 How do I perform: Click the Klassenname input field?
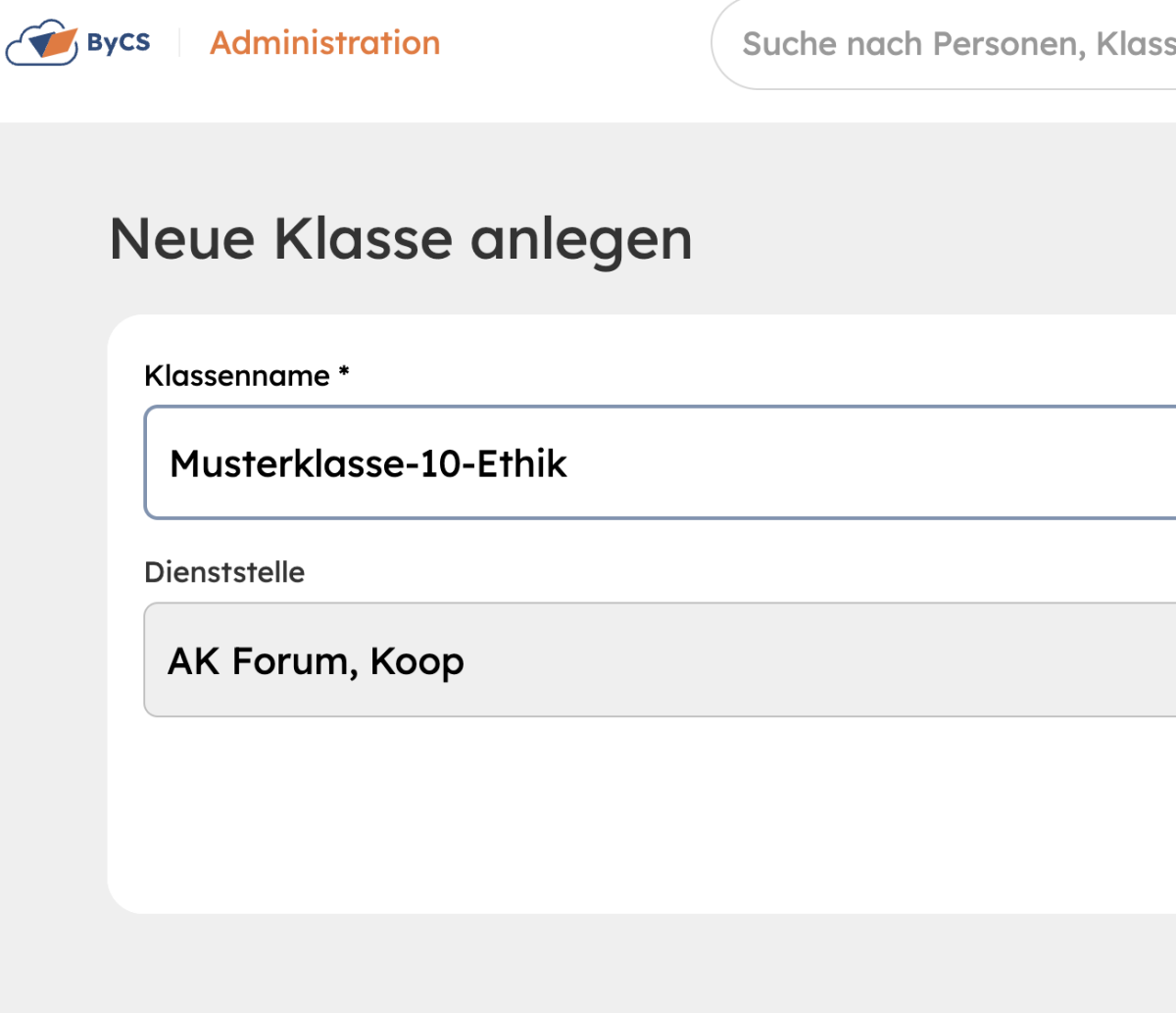[x=661, y=462]
